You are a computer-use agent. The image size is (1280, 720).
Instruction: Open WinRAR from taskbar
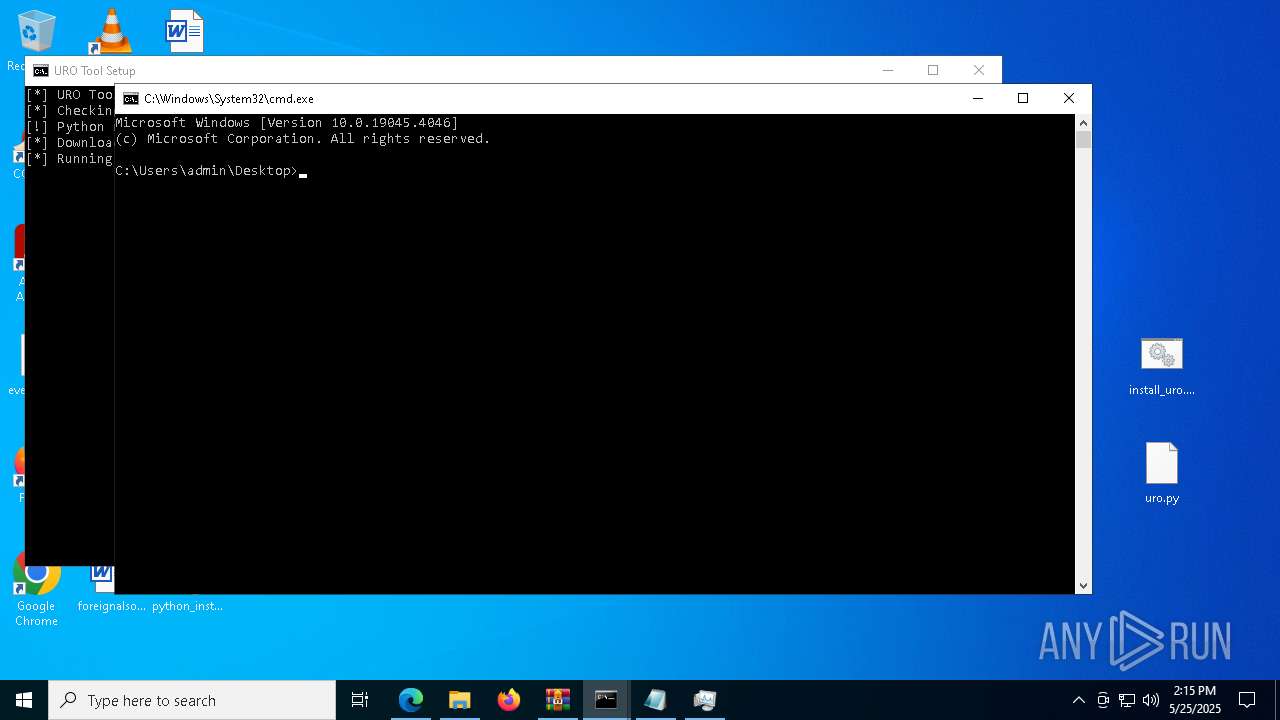[558, 700]
